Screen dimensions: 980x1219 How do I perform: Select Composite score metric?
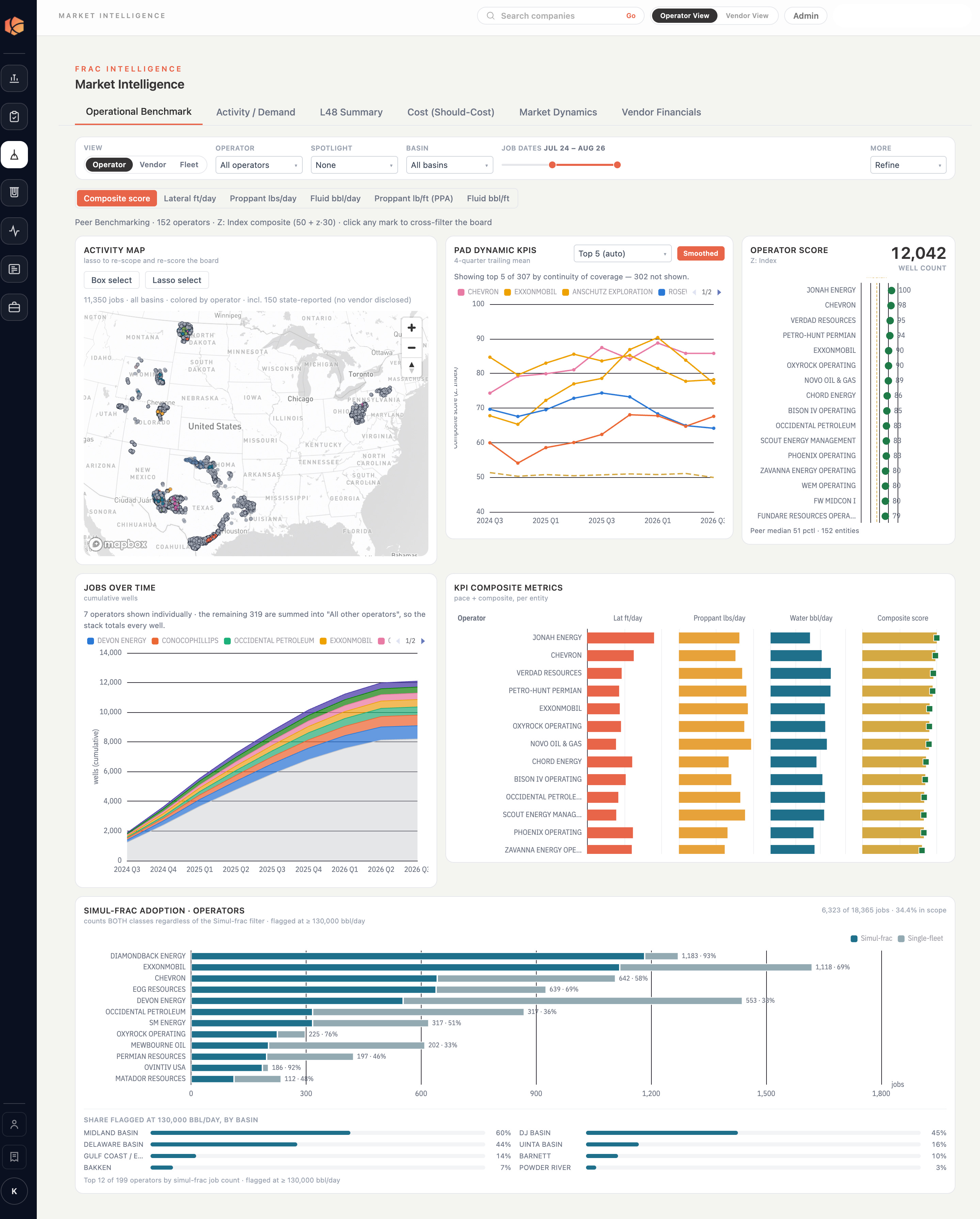tap(117, 199)
